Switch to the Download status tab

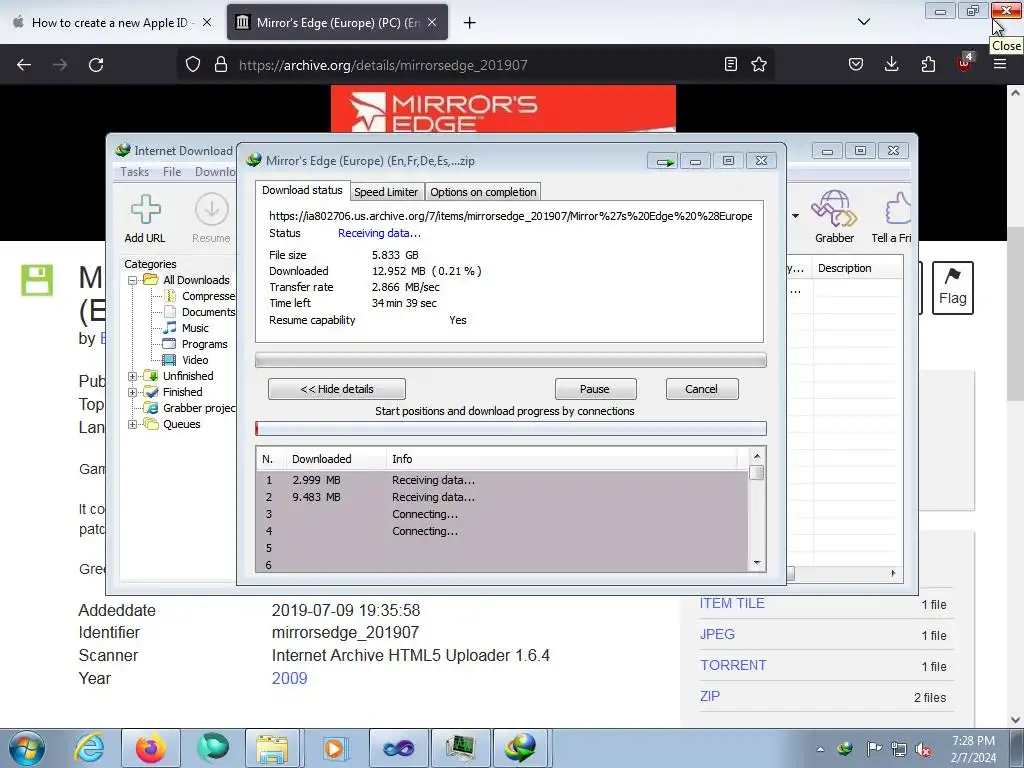click(302, 191)
